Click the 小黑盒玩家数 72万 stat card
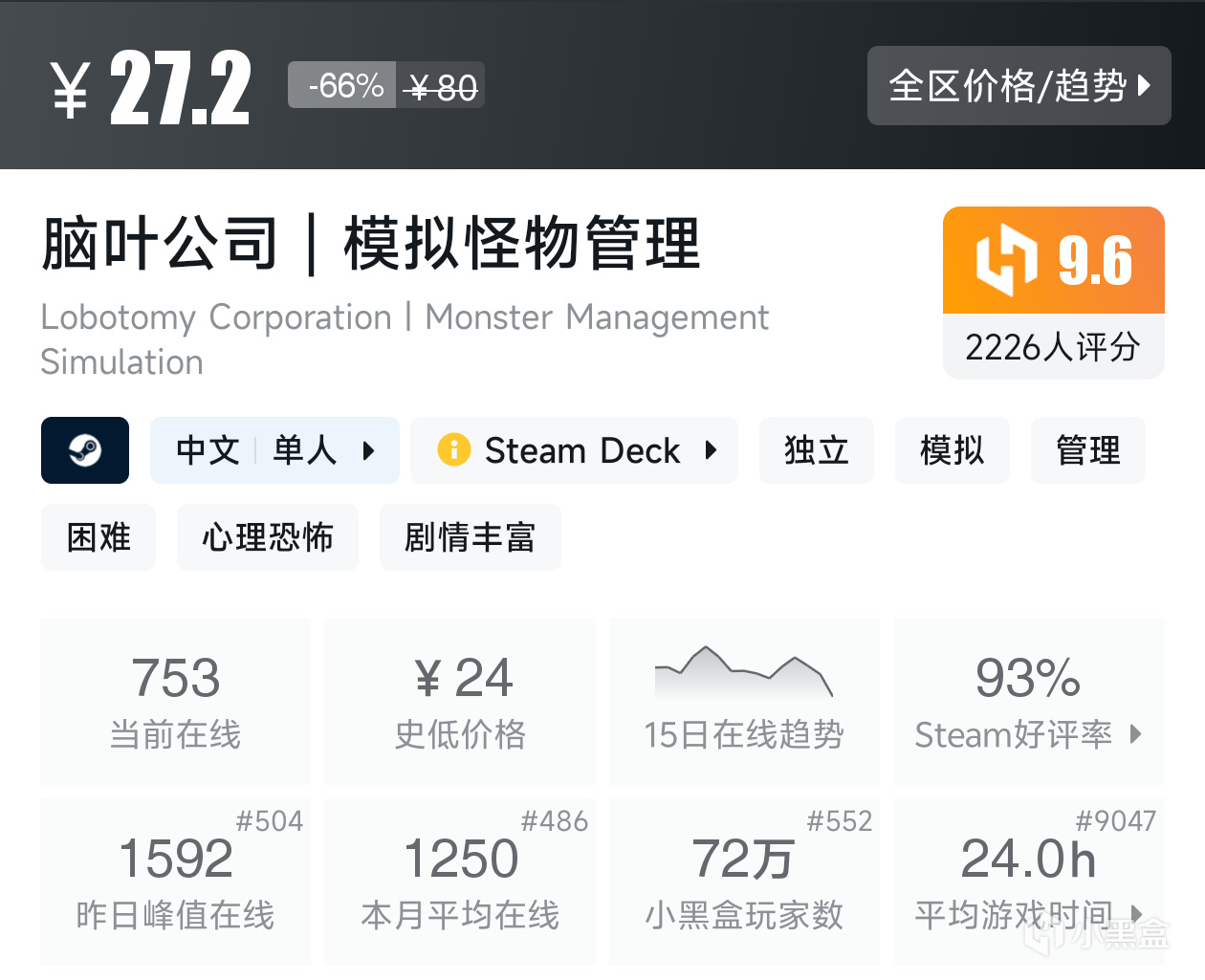Screen dimensions: 1205x980 tap(743, 882)
